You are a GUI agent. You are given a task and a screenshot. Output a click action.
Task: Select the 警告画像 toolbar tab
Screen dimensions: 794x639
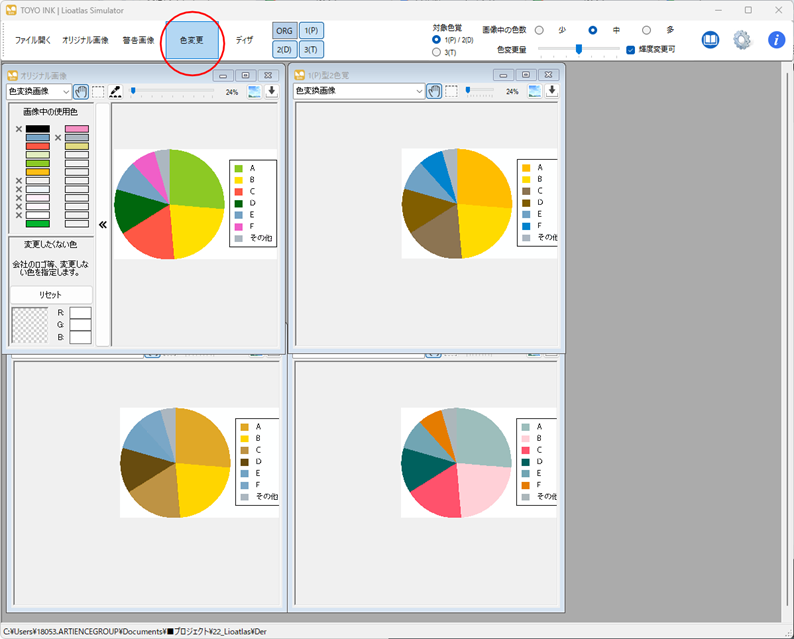click(x=138, y=41)
